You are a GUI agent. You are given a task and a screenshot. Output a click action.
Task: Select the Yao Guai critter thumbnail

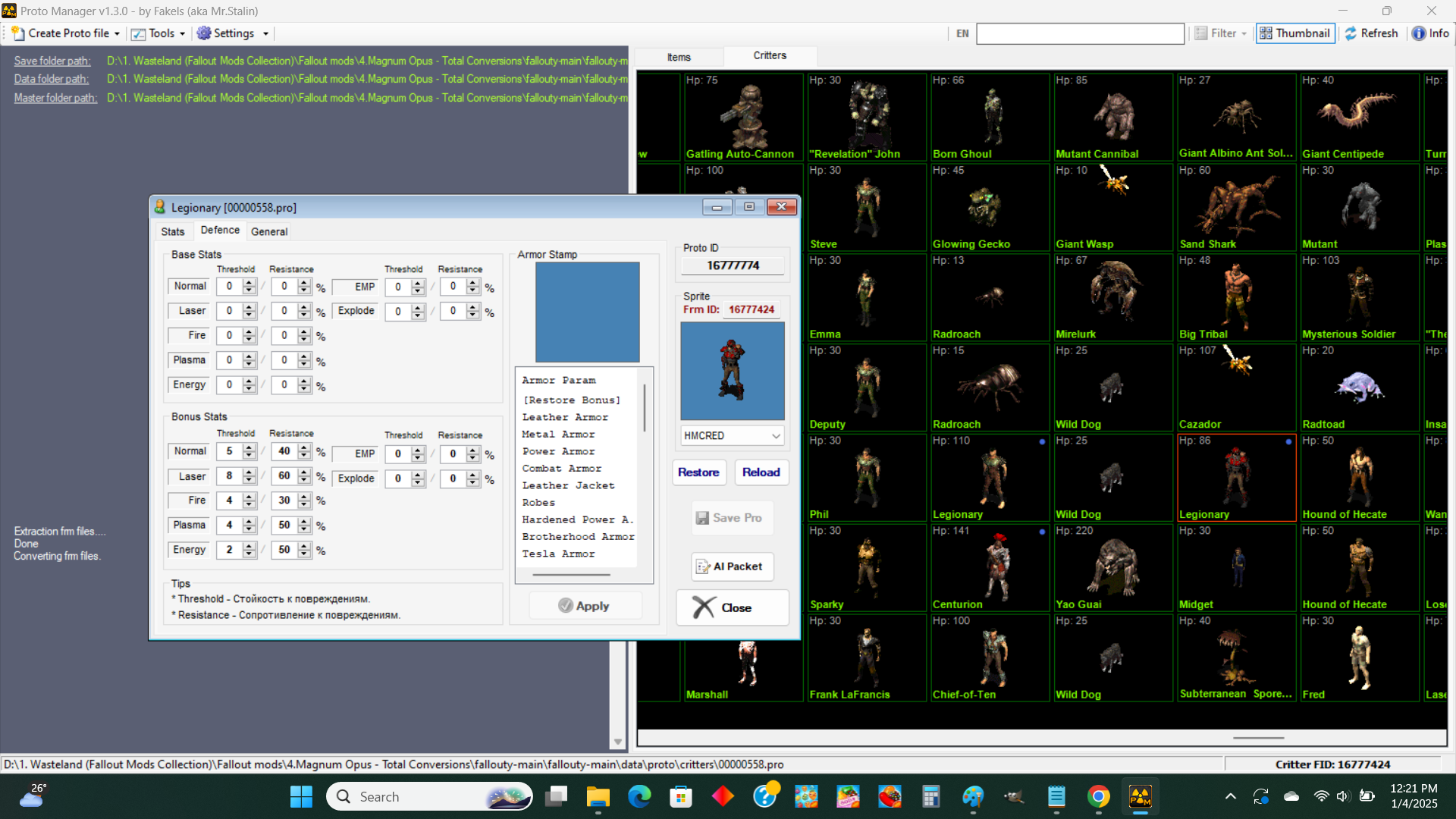[1112, 568]
